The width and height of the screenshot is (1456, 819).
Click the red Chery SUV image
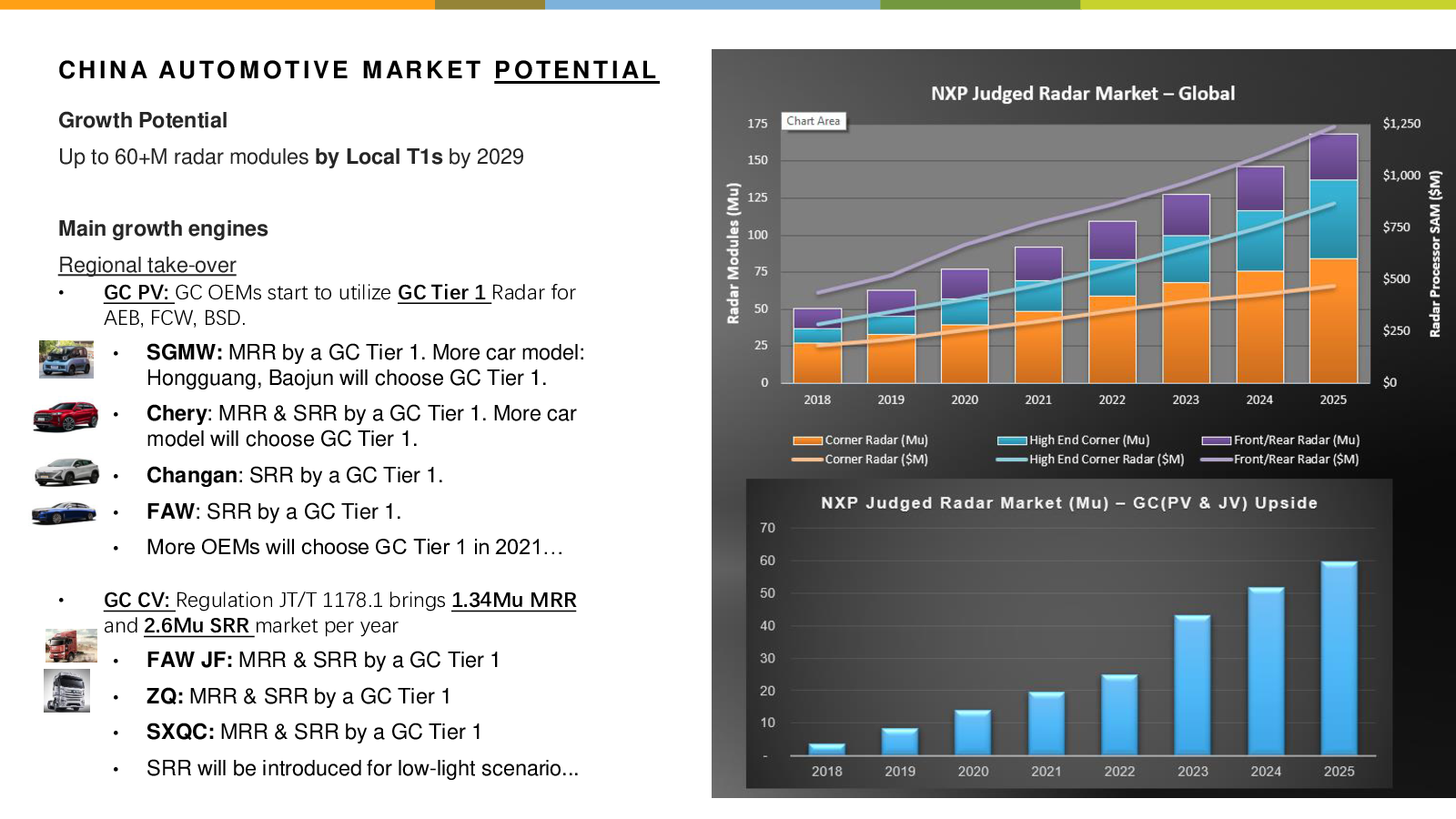tap(66, 417)
